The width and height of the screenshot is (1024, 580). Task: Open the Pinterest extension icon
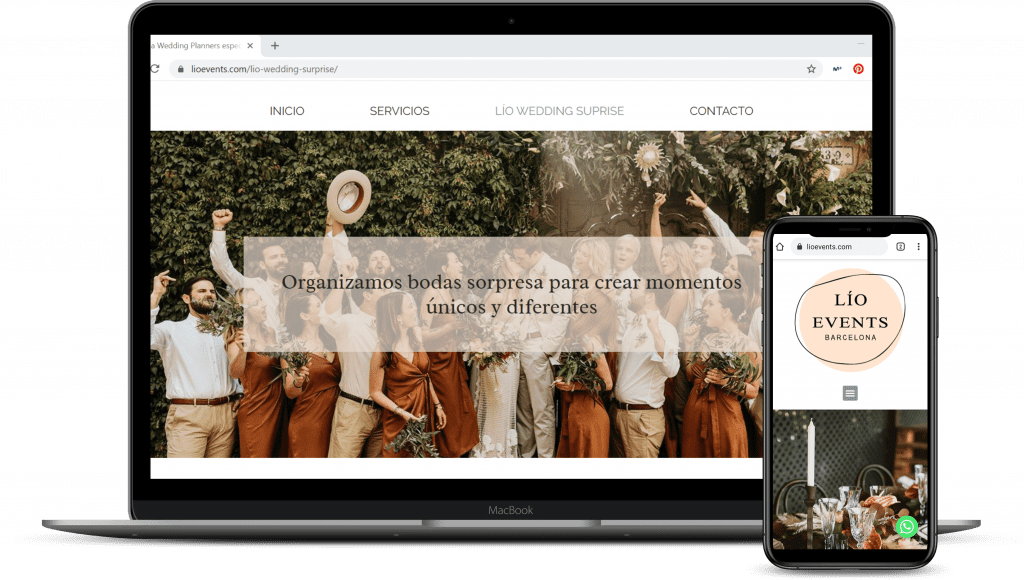858,69
